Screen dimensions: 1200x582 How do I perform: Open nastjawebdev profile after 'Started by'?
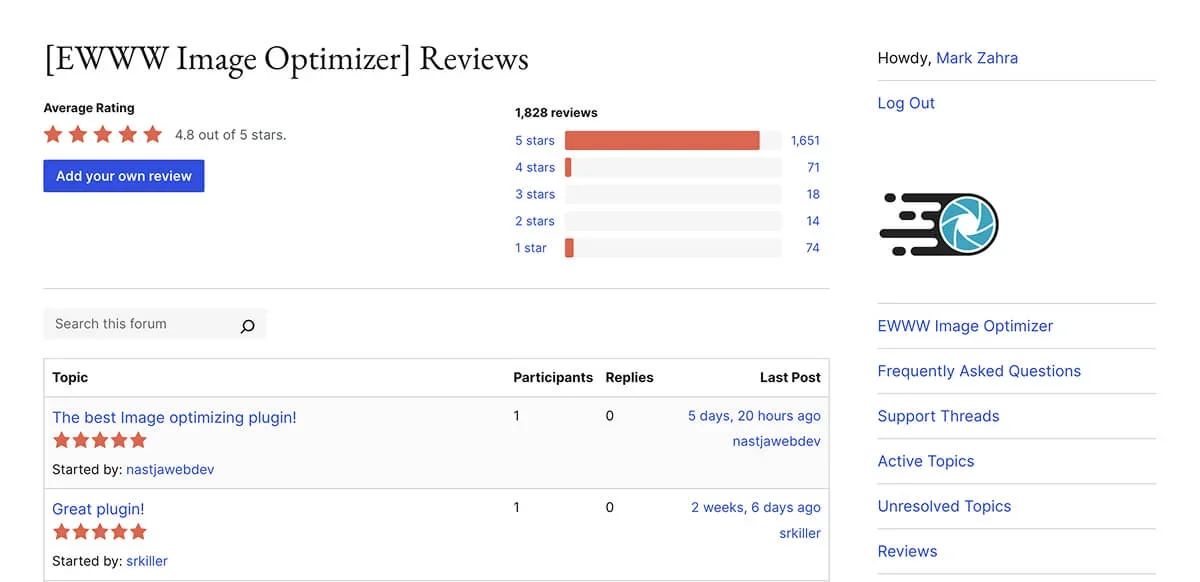click(x=170, y=469)
